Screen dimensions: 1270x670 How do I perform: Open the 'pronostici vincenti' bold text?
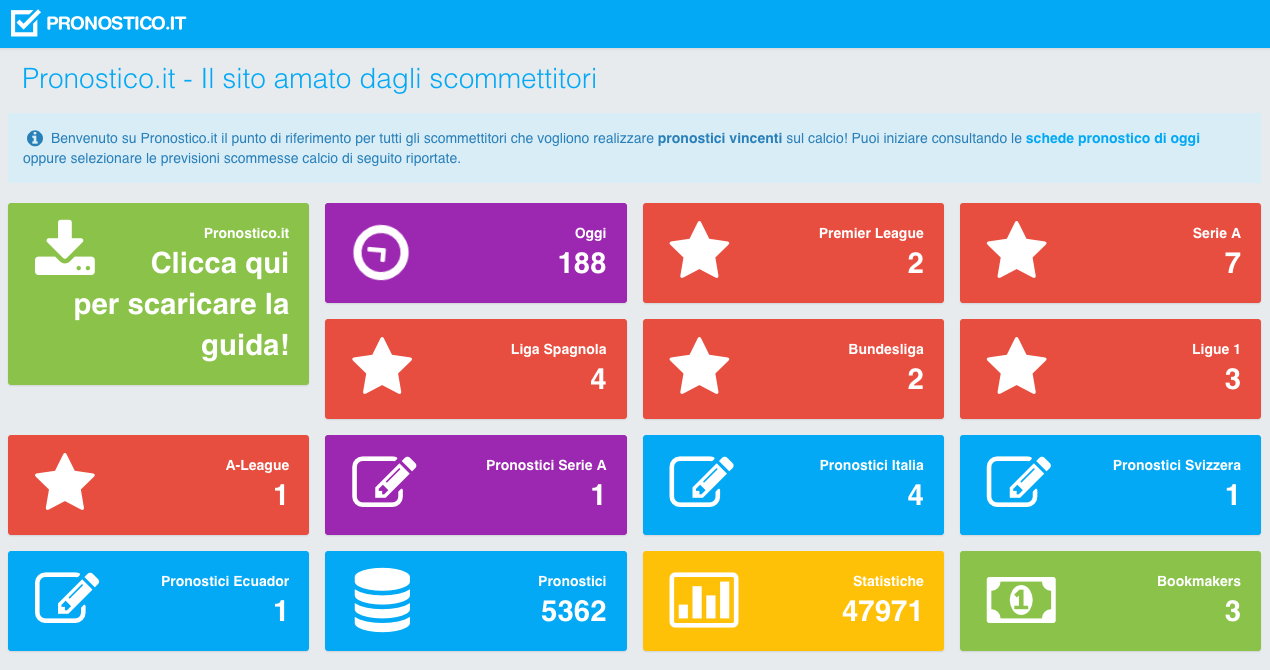(720, 139)
